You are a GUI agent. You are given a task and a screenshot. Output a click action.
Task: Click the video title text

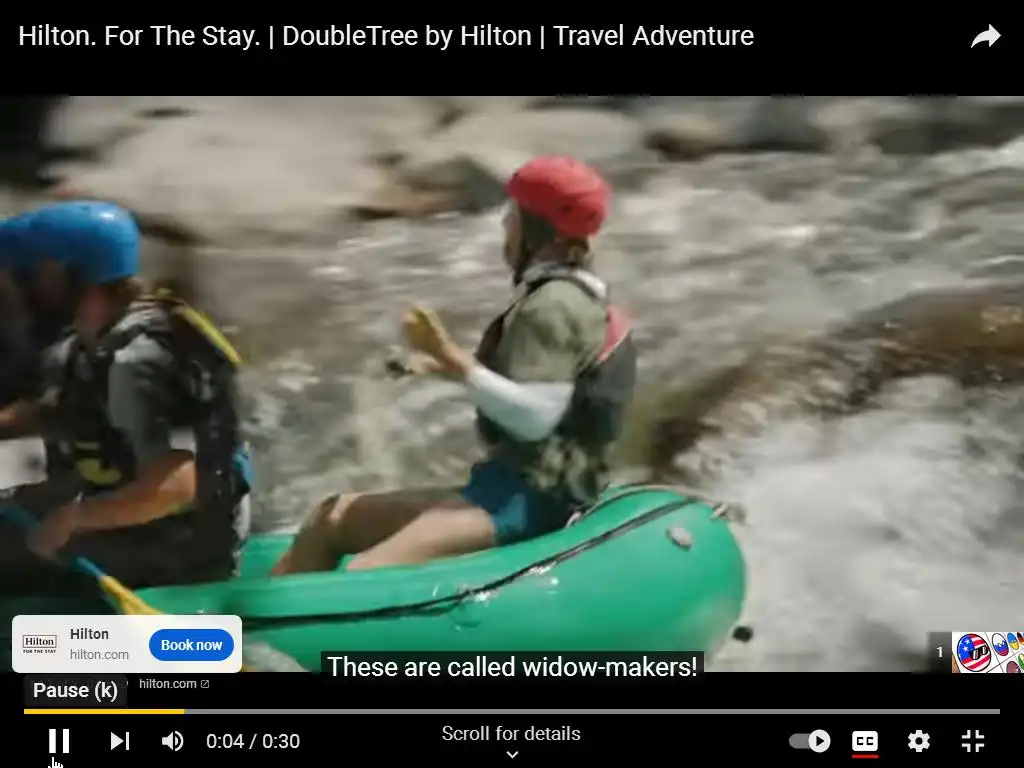click(x=386, y=36)
